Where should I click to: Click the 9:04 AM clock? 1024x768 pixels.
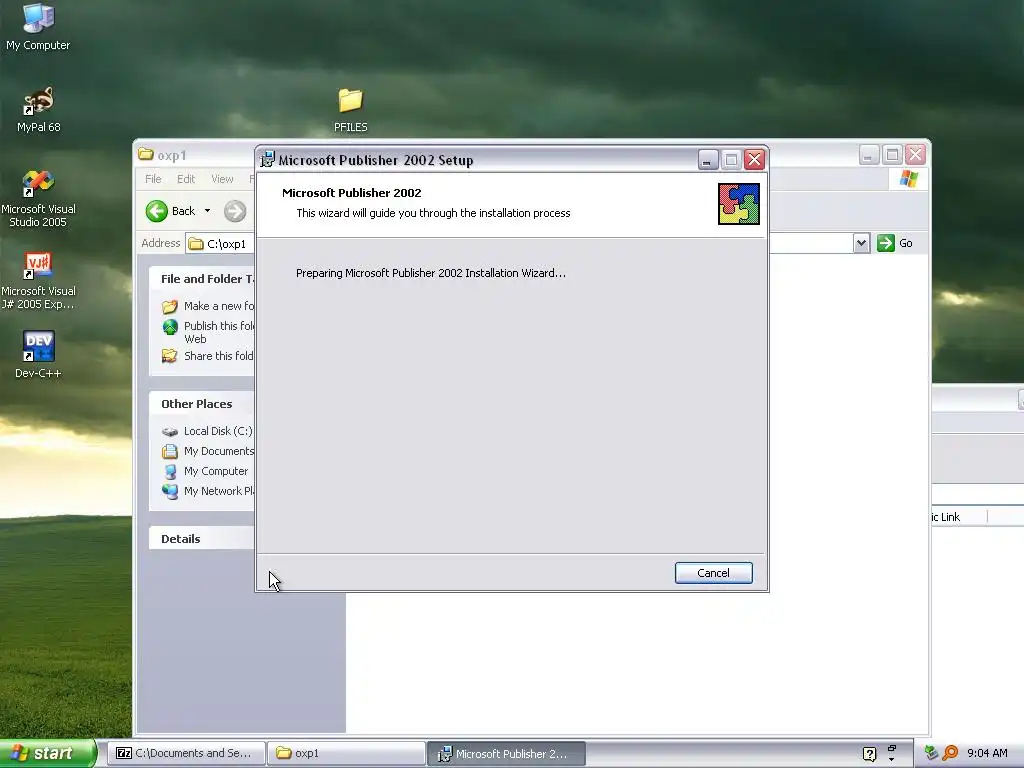[987, 753]
